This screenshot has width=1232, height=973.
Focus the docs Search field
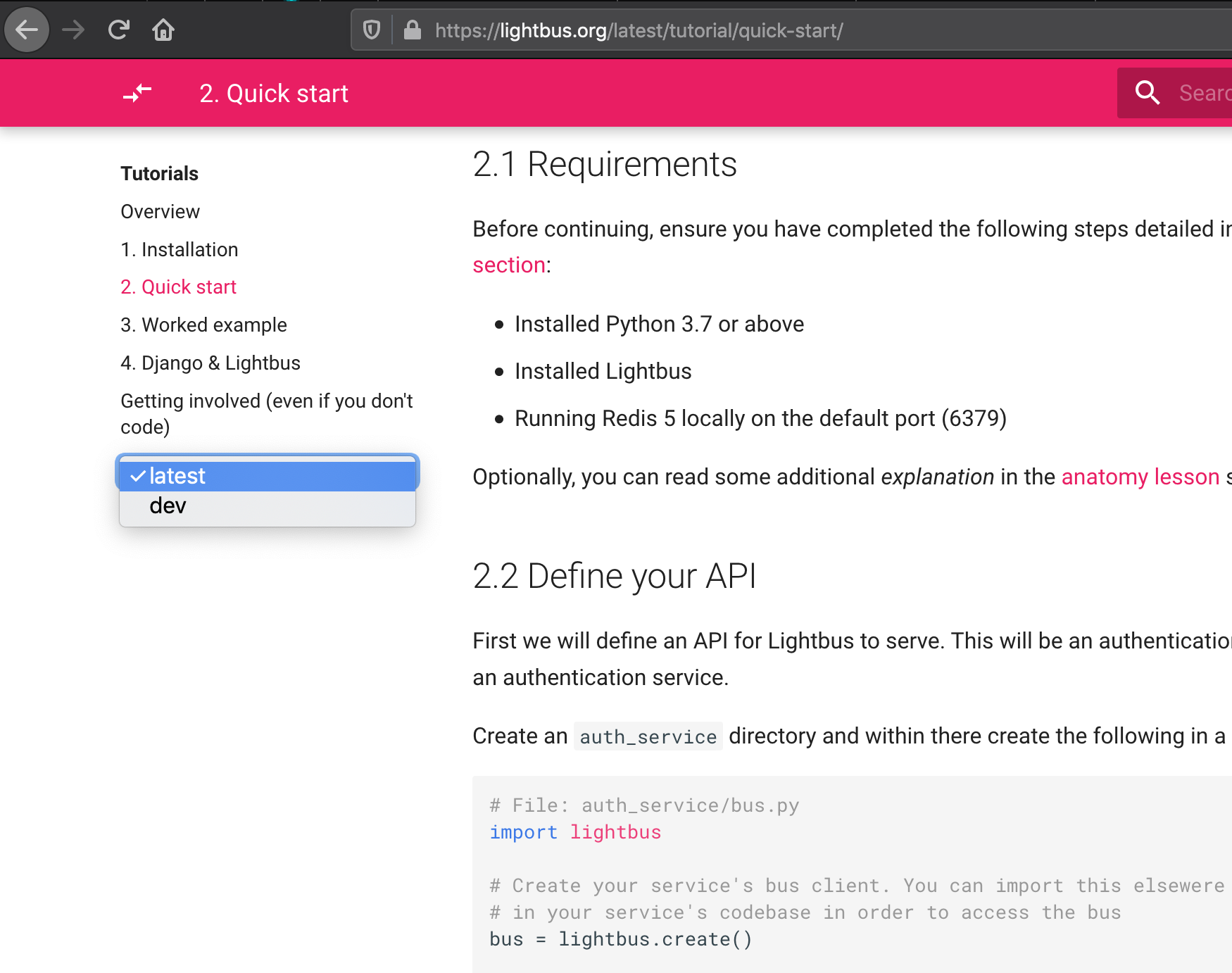pyautogui.click(x=1174, y=93)
